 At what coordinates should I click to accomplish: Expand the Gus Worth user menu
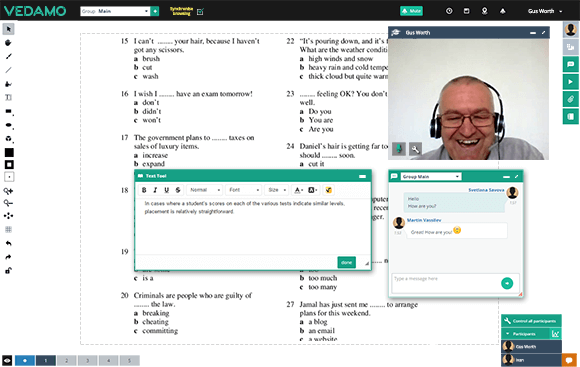click(545, 11)
